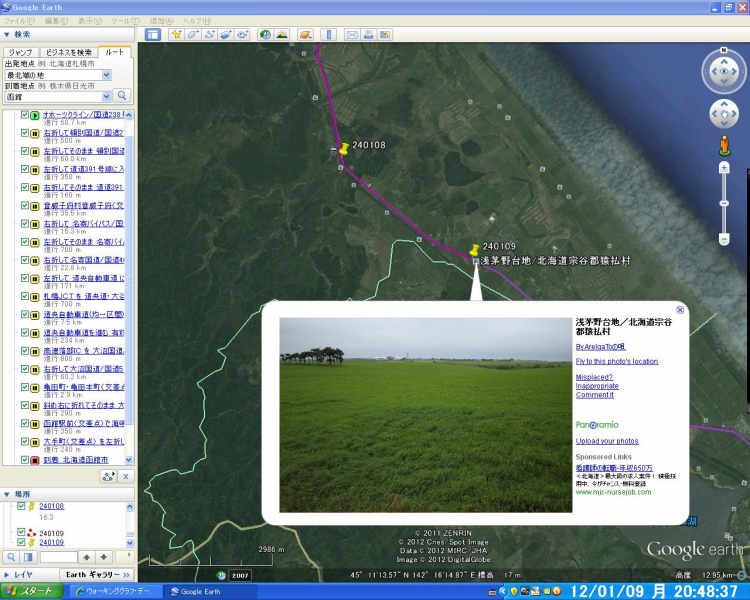Click the yellow pushpin labeled 240108 on map
This screenshot has height=600, width=750.
(x=343, y=149)
